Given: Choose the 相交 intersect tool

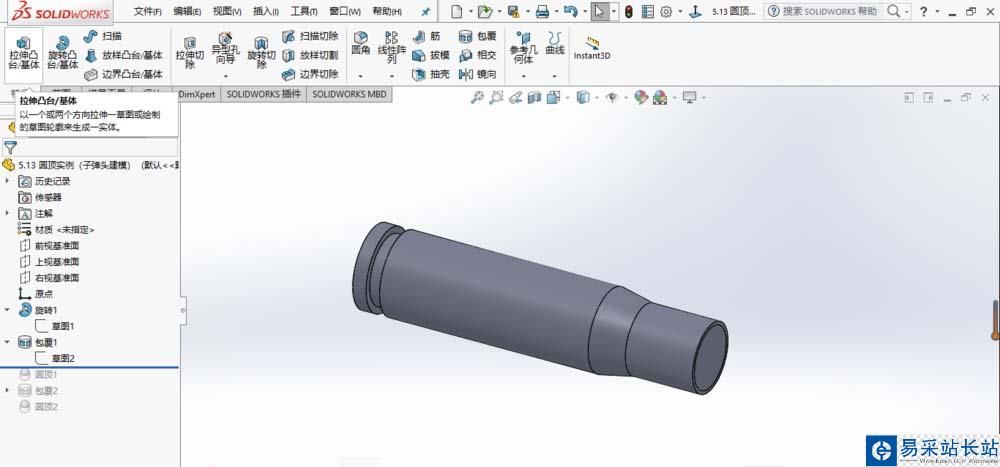Looking at the screenshot, I should click(478, 56).
